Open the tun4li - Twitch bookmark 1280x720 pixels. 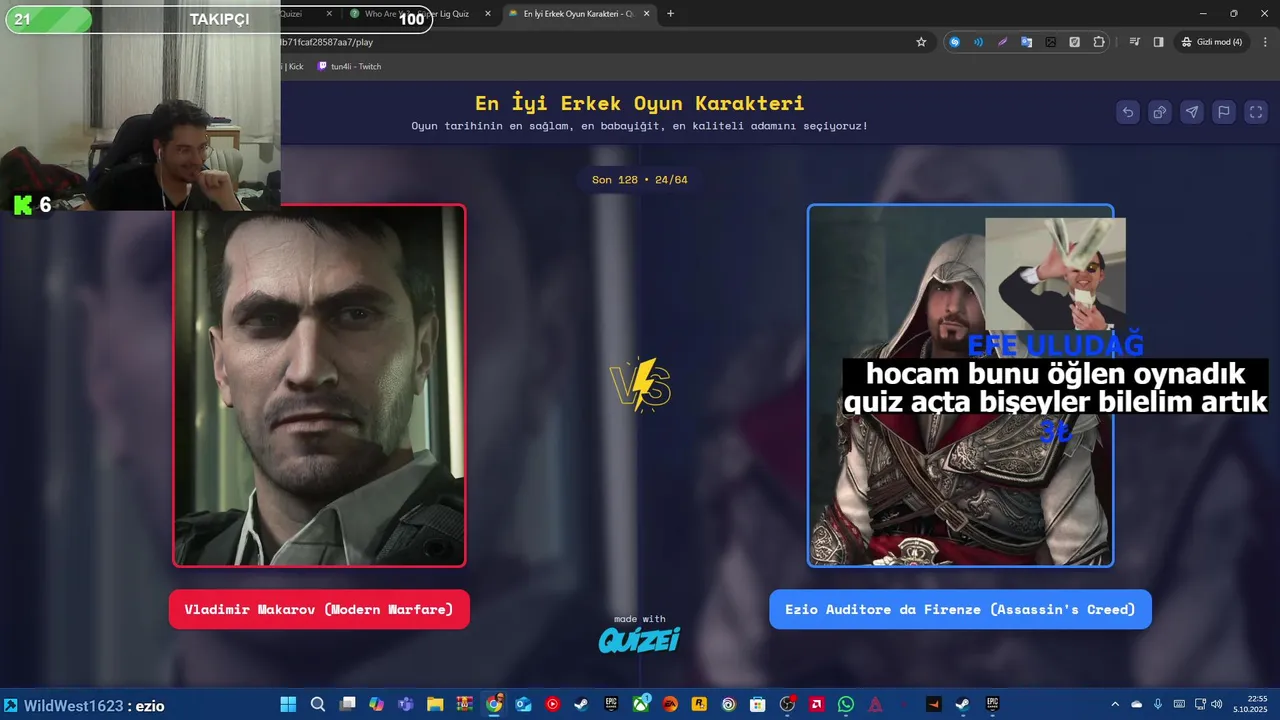click(x=349, y=66)
